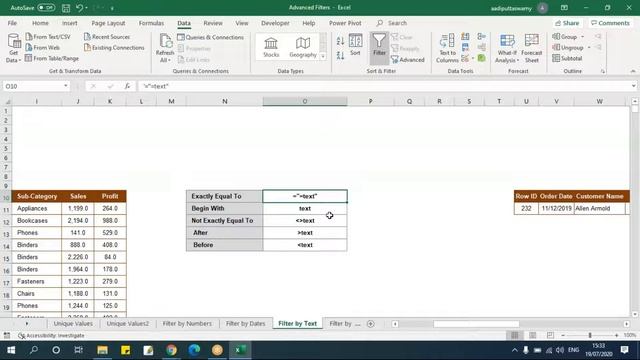Click Text to Columns
The image size is (640, 360).
447,48
